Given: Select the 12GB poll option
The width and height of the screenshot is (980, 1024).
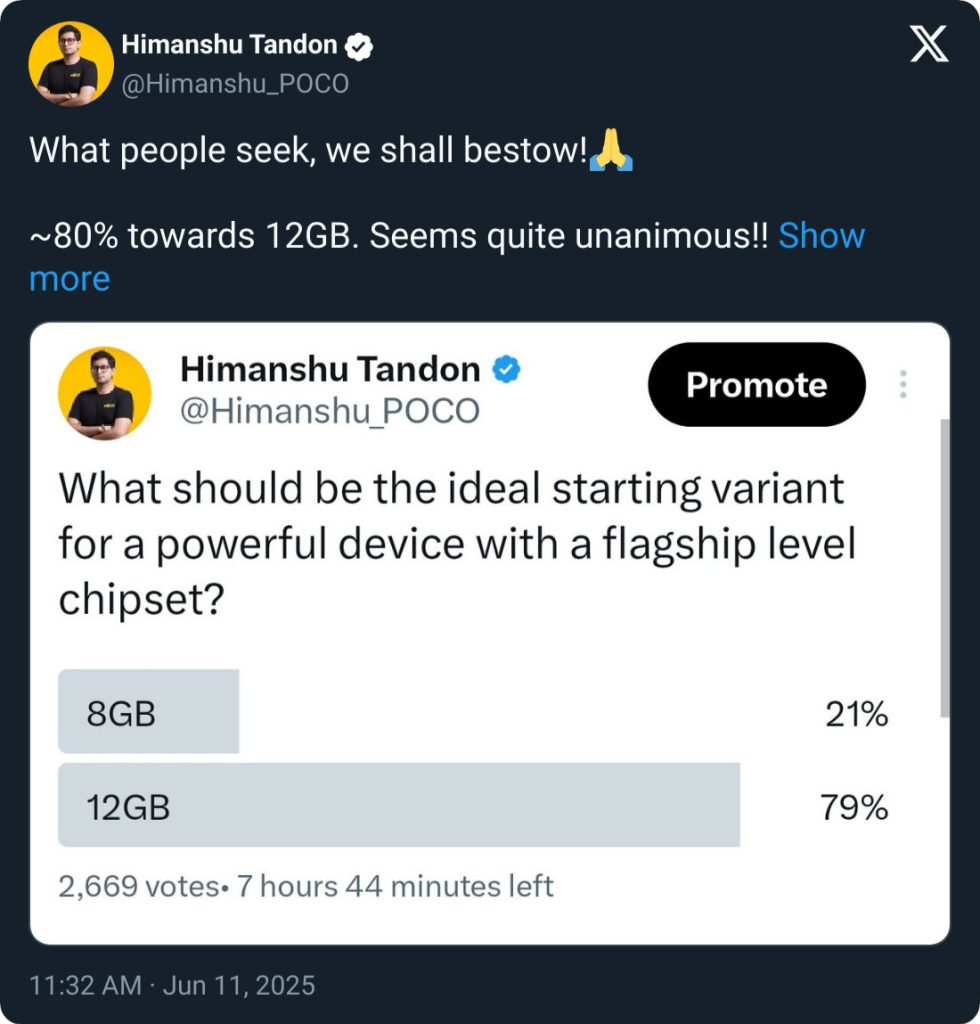Looking at the screenshot, I should pyautogui.click(x=399, y=806).
